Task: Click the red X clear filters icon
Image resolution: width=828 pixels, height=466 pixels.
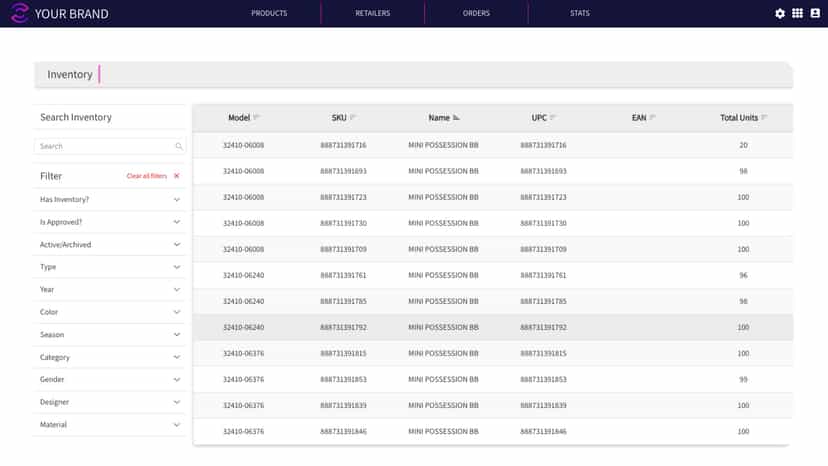Action: (x=176, y=176)
